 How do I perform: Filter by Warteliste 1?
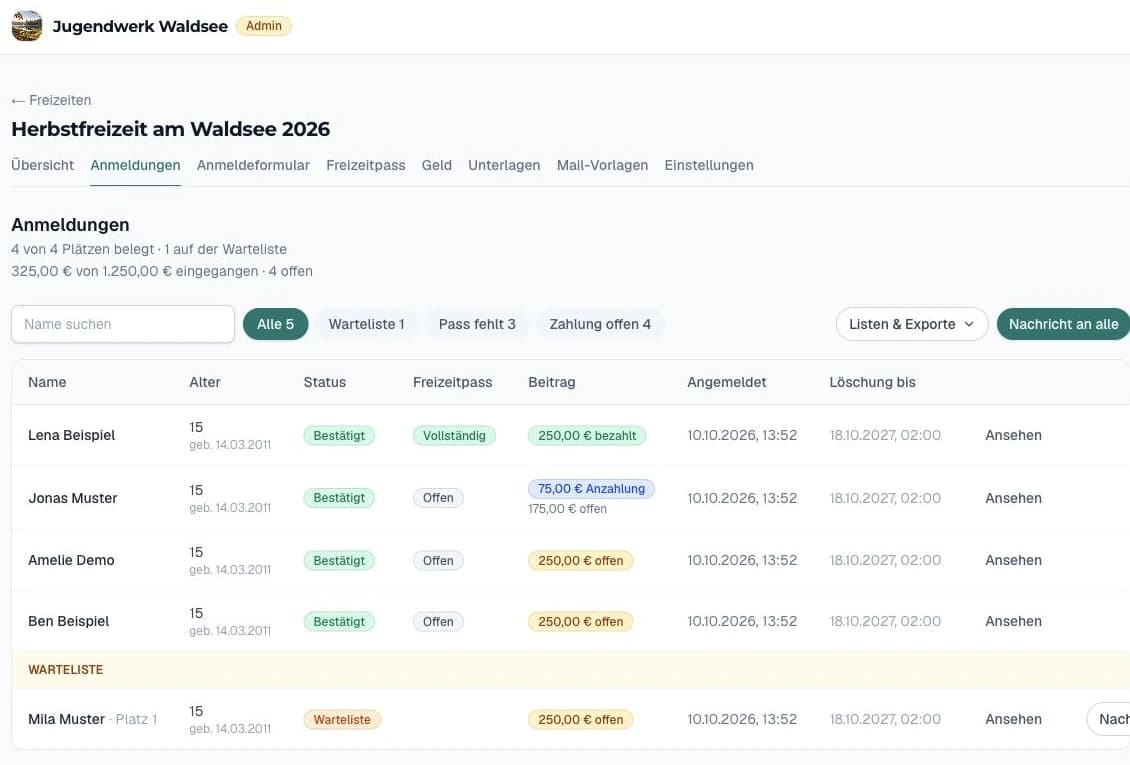click(366, 324)
